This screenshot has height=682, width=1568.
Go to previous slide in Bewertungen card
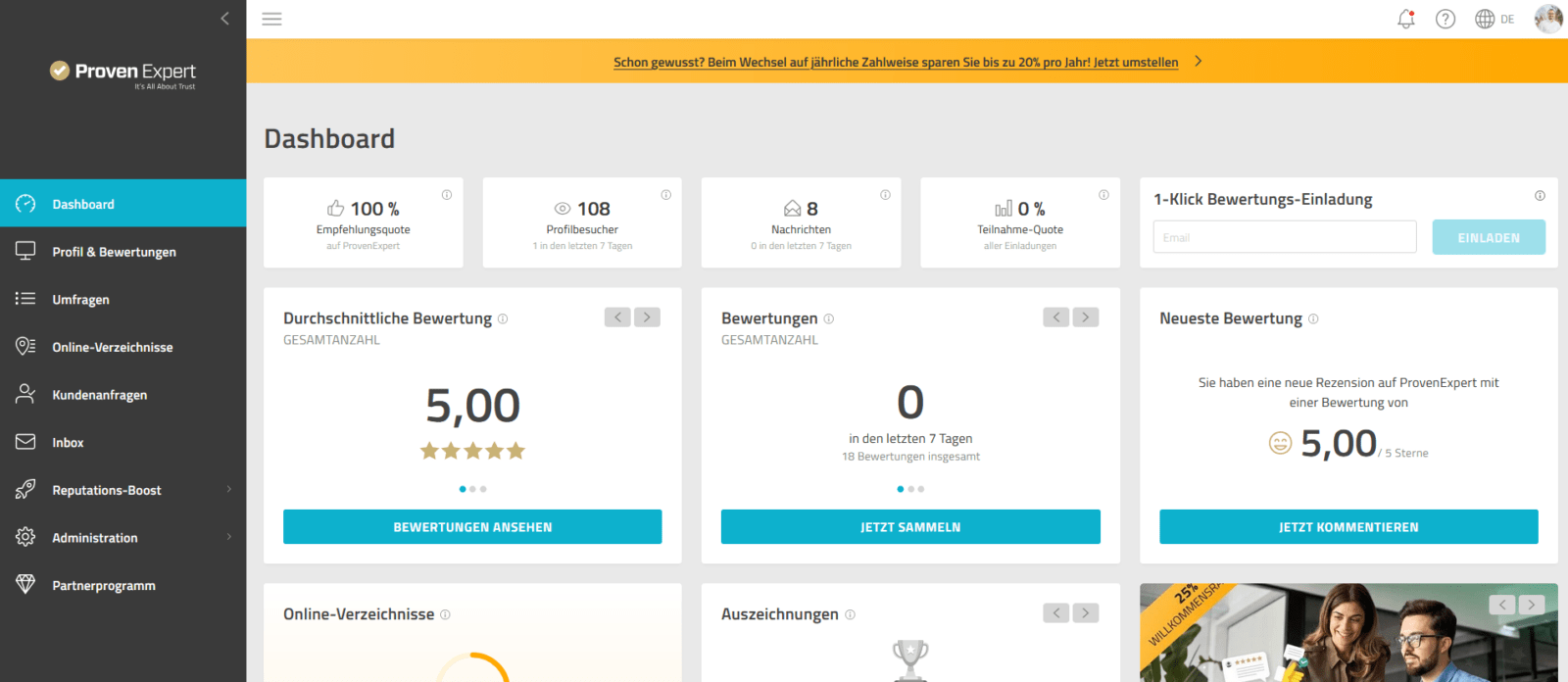tap(1055, 317)
